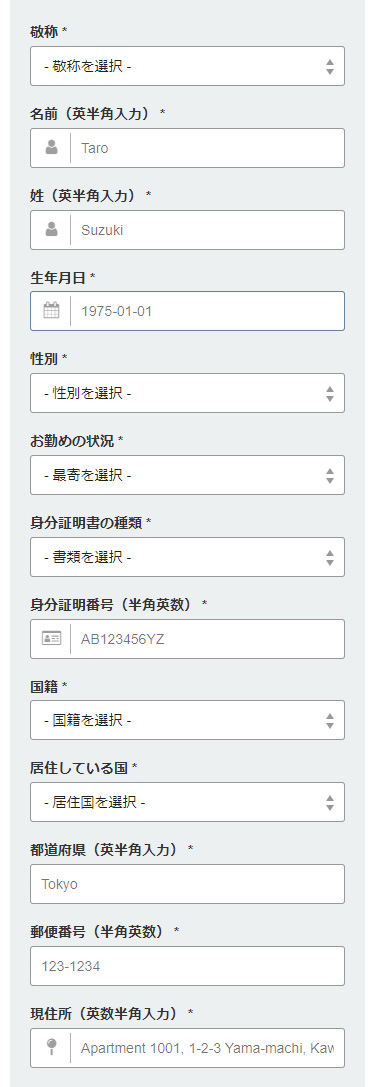Click the prefecture field showing Tokyo
Image resolution: width=375 pixels, height=1087 pixels.
tap(187, 885)
